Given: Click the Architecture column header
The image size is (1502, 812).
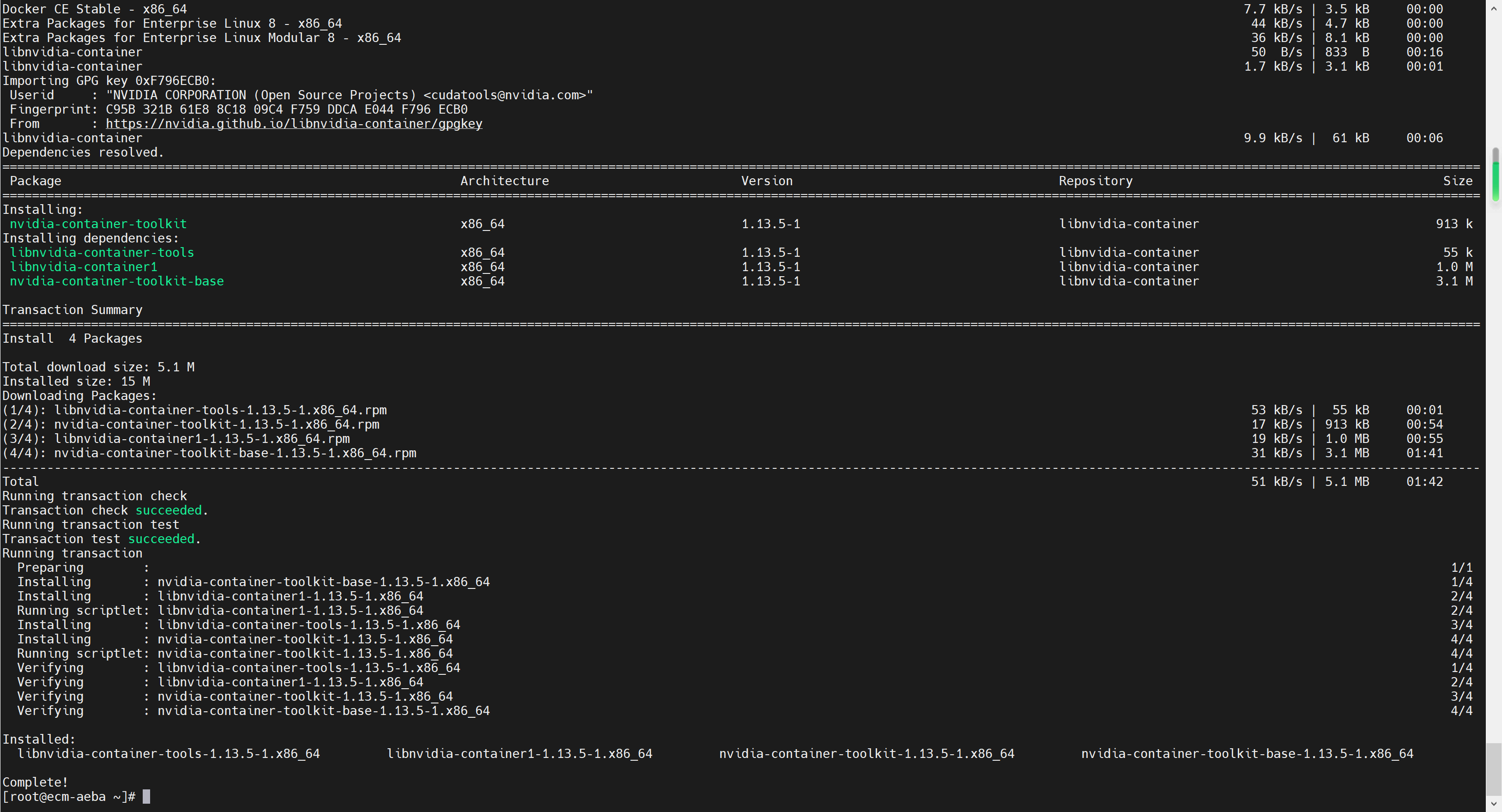Looking at the screenshot, I should [504, 181].
